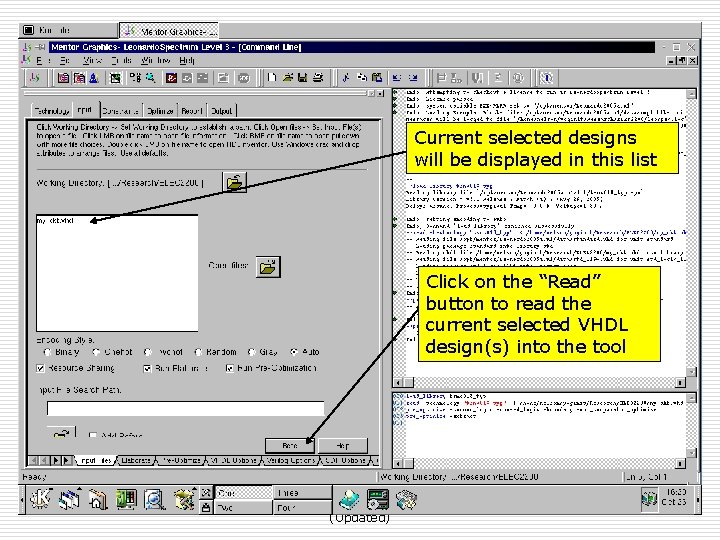This screenshot has height=540, width=720.
Task: Open the Help menu
Action: [187, 61]
